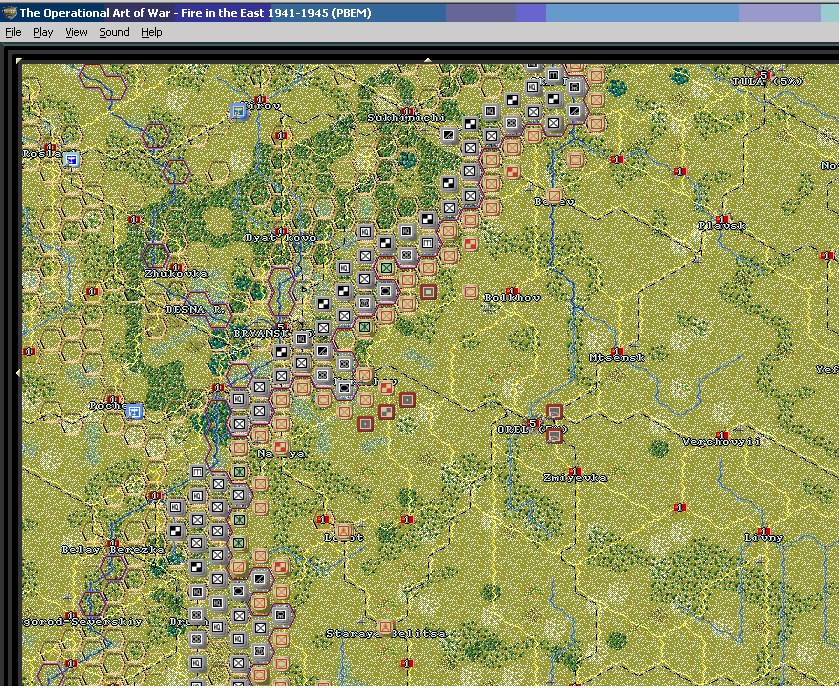The width and height of the screenshot is (840, 688).
Task: Select the dark red unit farther west of Bolkhov
Action: click(428, 292)
